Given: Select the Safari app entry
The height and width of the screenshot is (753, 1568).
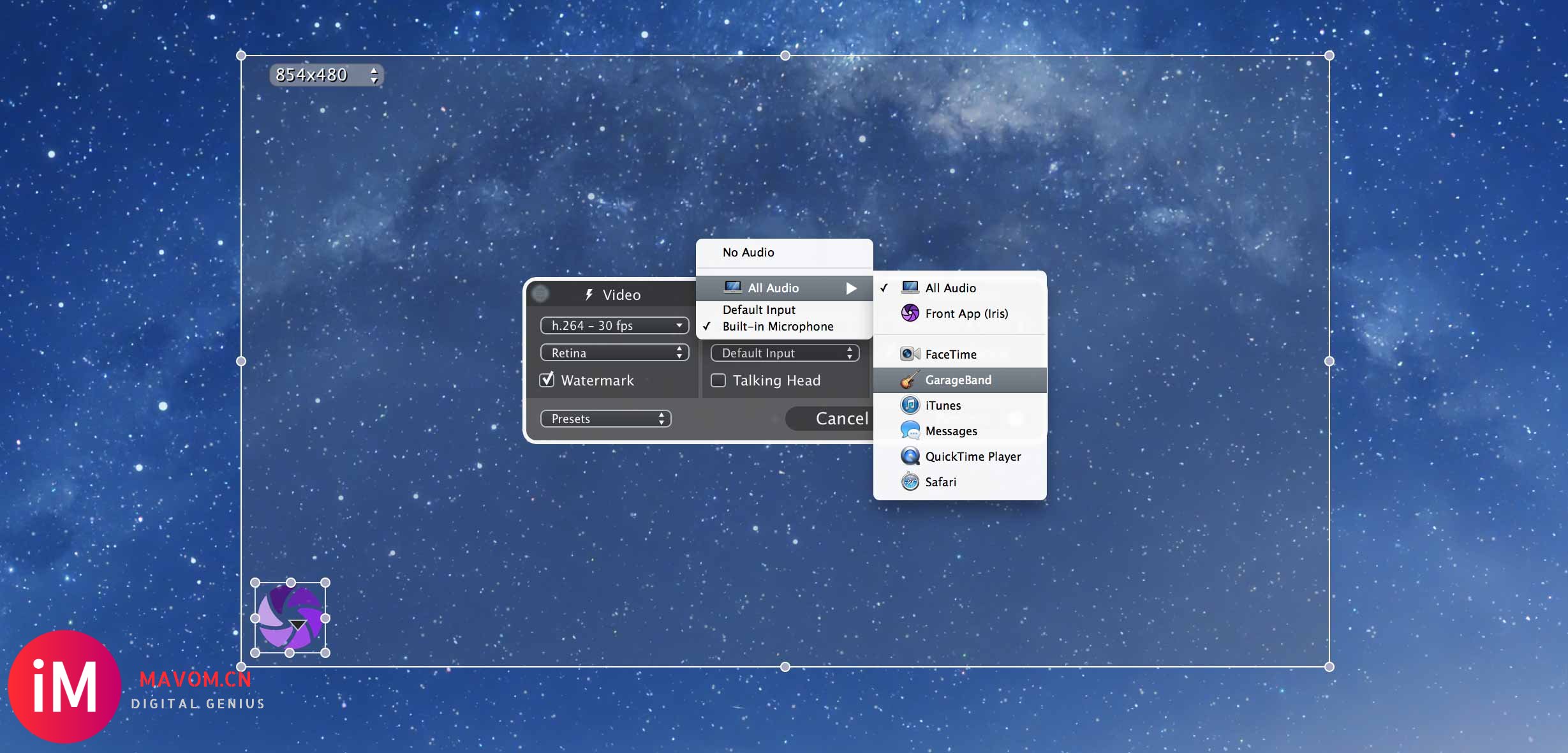Looking at the screenshot, I should 940,482.
